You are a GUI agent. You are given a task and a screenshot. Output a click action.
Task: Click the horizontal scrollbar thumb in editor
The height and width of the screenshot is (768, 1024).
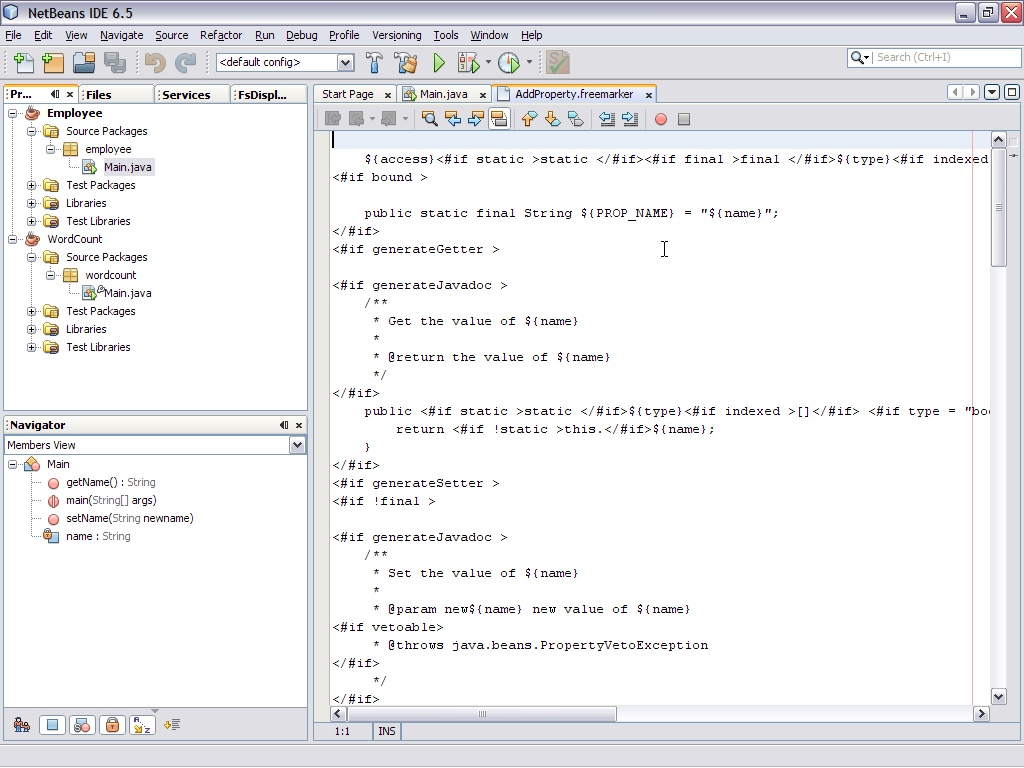pos(482,714)
